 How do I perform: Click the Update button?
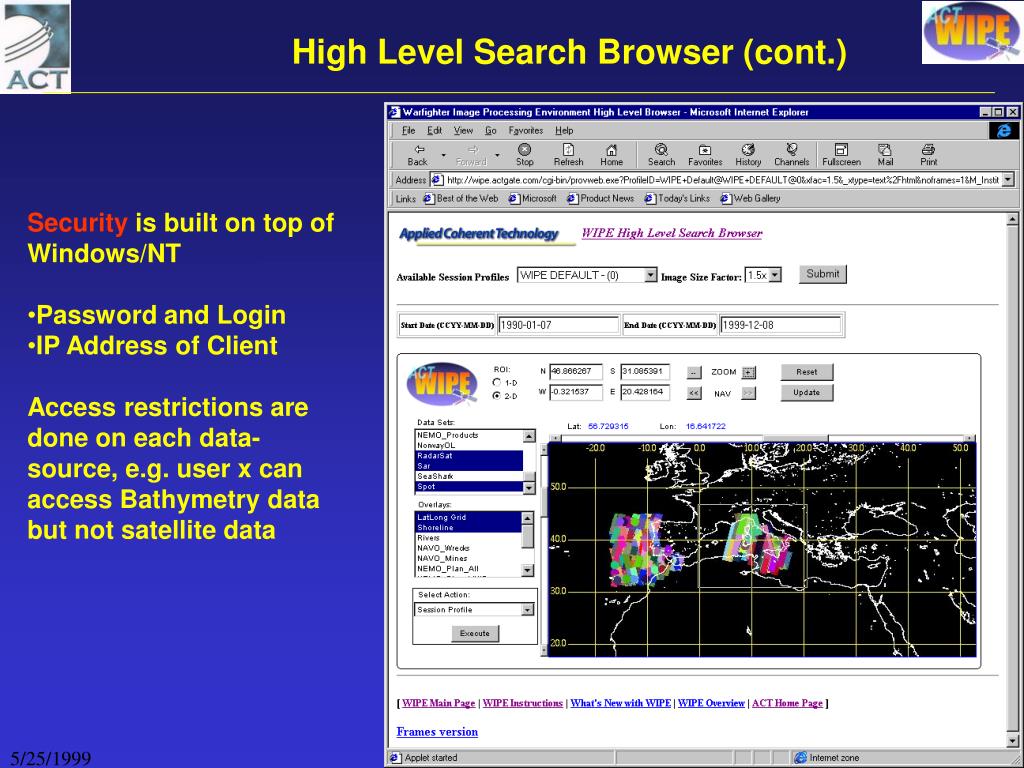pyautogui.click(x=807, y=392)
